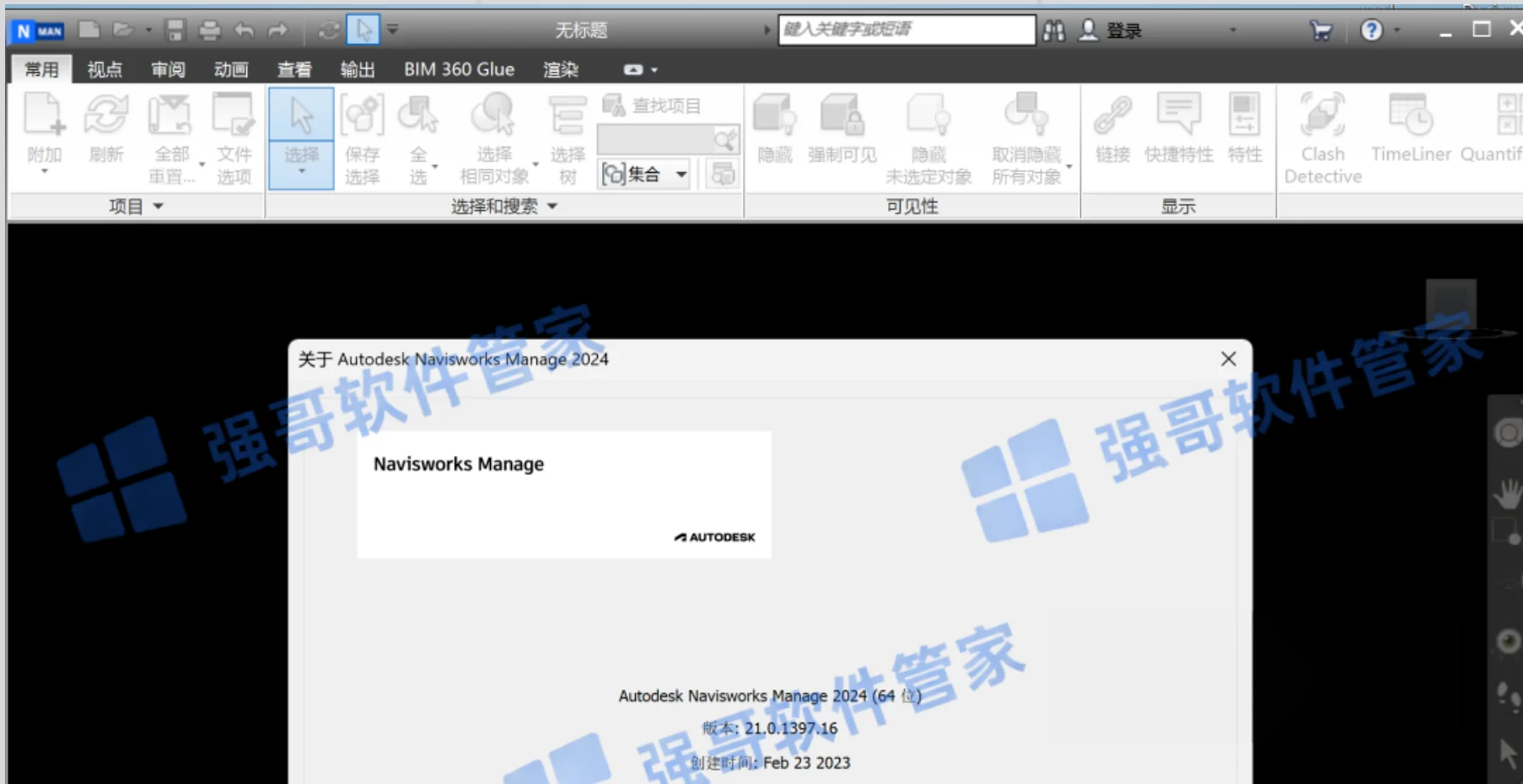This screenshot has height=784, width=1523.
Task: Click the Refresh icon in quick-access toolbar
Action: pyautogui.click(x=329, y=31)
